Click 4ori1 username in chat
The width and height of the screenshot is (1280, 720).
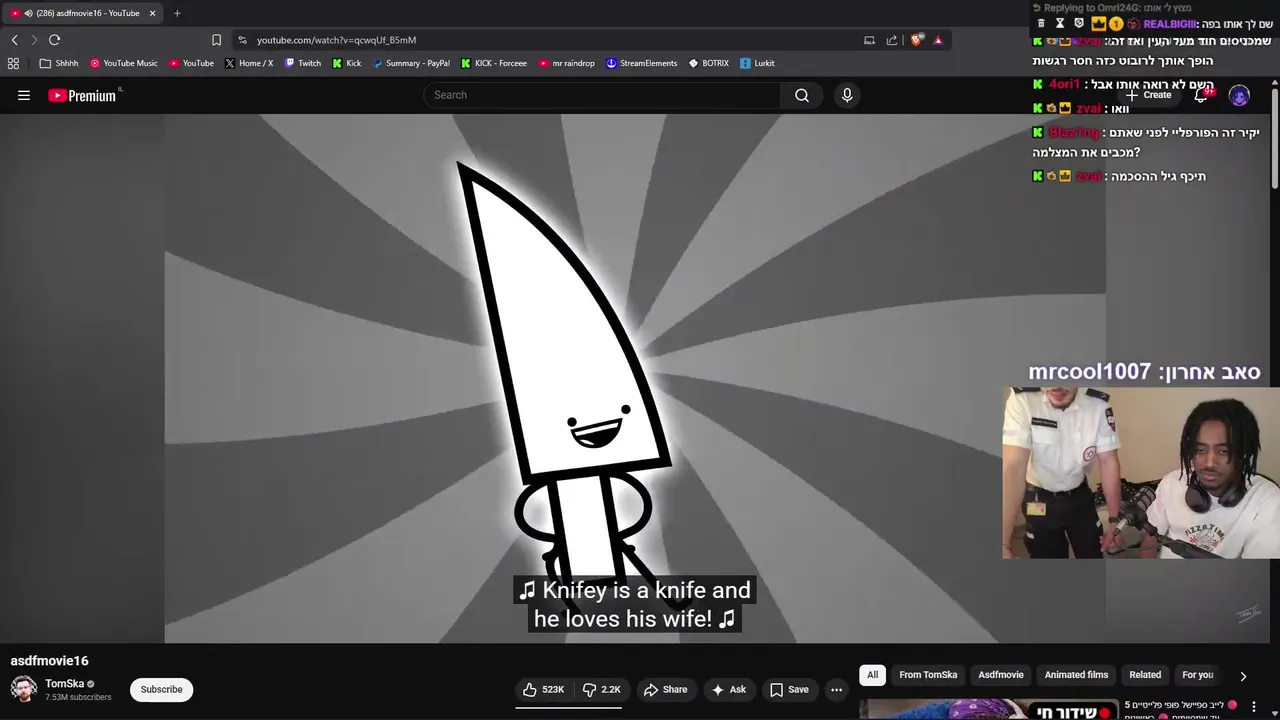[1064, 85]
